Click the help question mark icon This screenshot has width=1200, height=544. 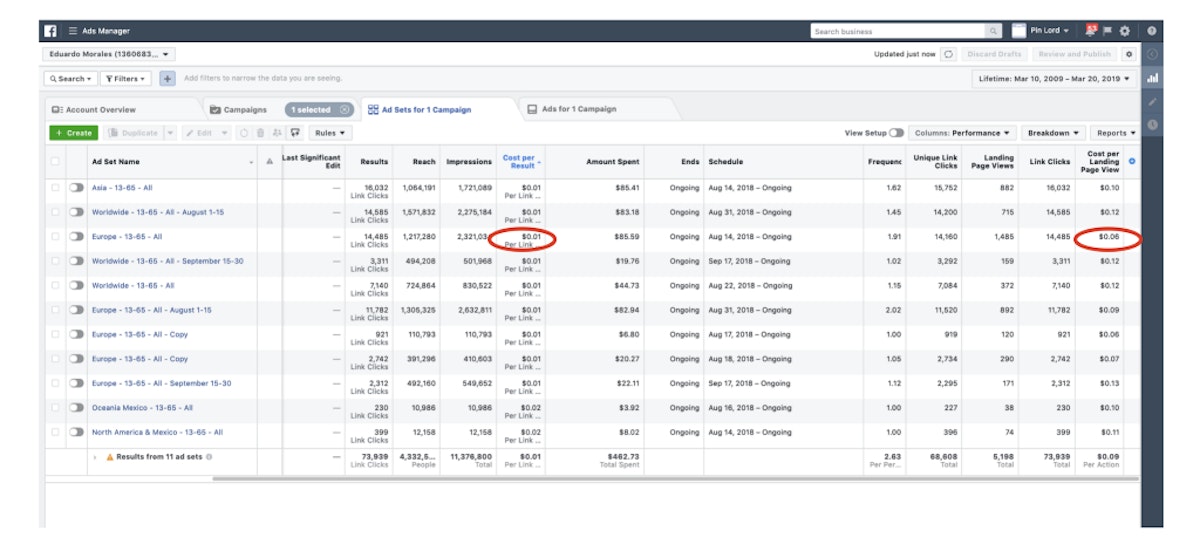(1152, 31)
